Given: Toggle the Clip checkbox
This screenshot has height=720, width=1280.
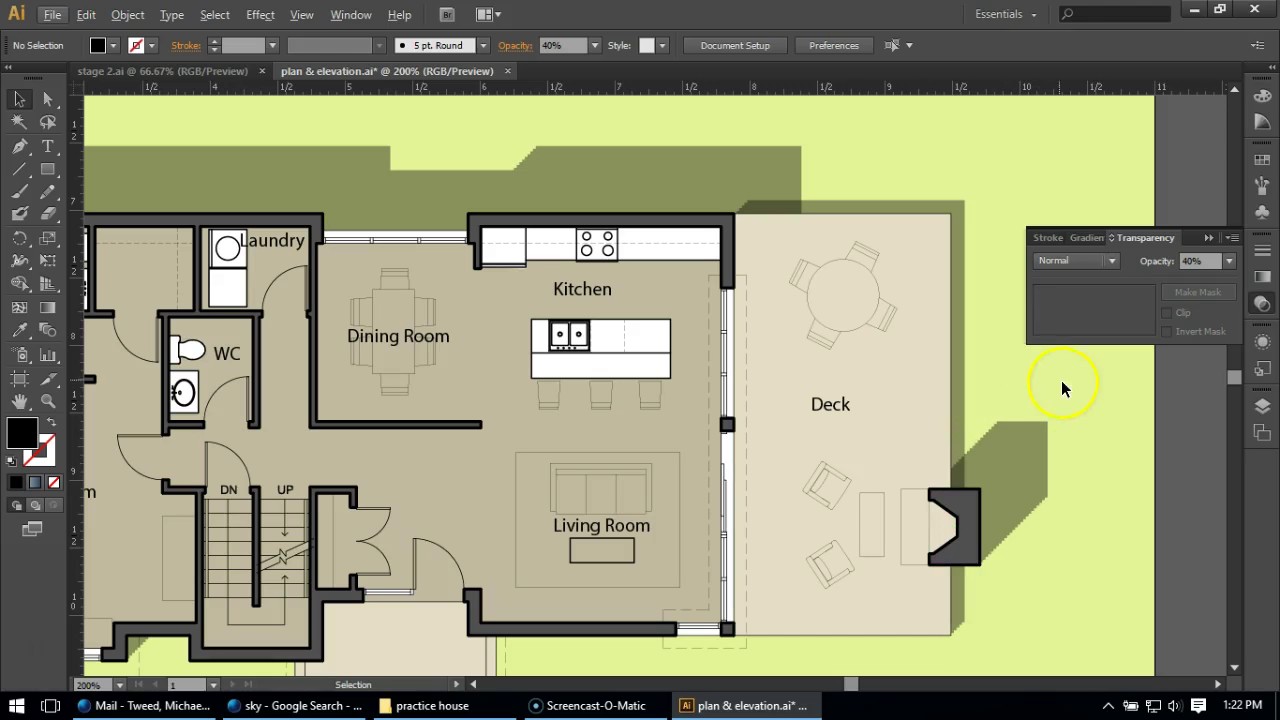Looking at the screenshot, I should click(x=1167, y=313).
